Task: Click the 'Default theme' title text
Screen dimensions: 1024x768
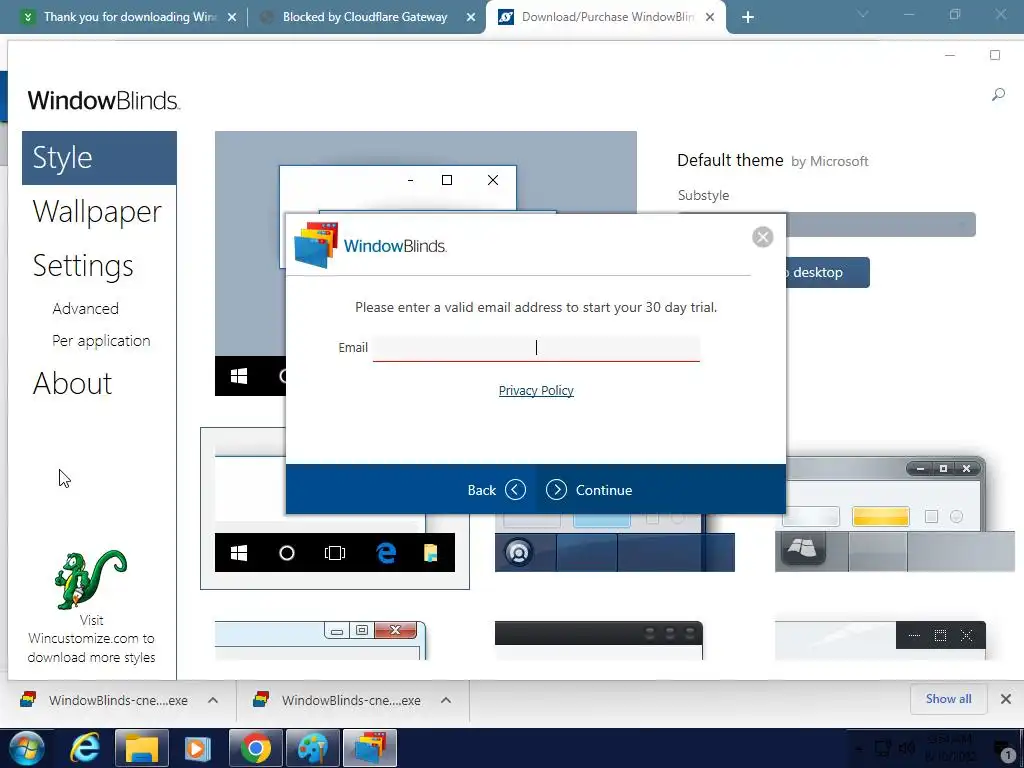Action: (x=730, y=160)
